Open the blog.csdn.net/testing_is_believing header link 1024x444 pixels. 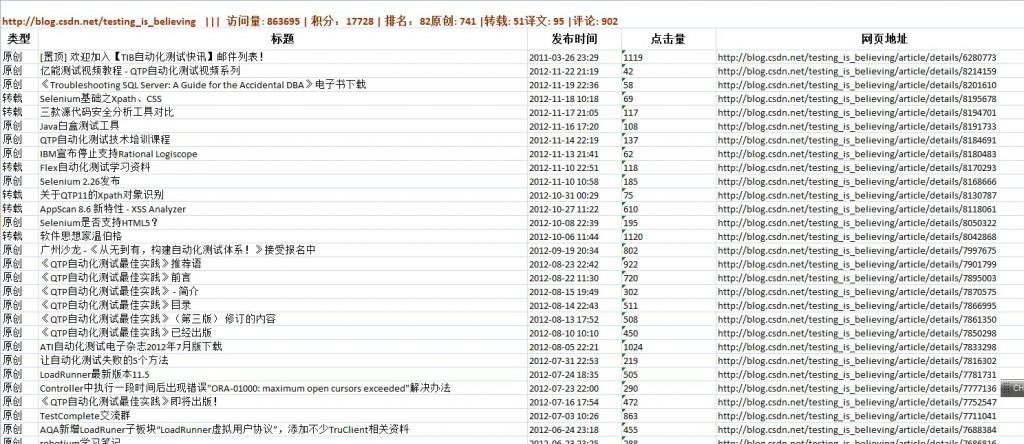point(99,22)
